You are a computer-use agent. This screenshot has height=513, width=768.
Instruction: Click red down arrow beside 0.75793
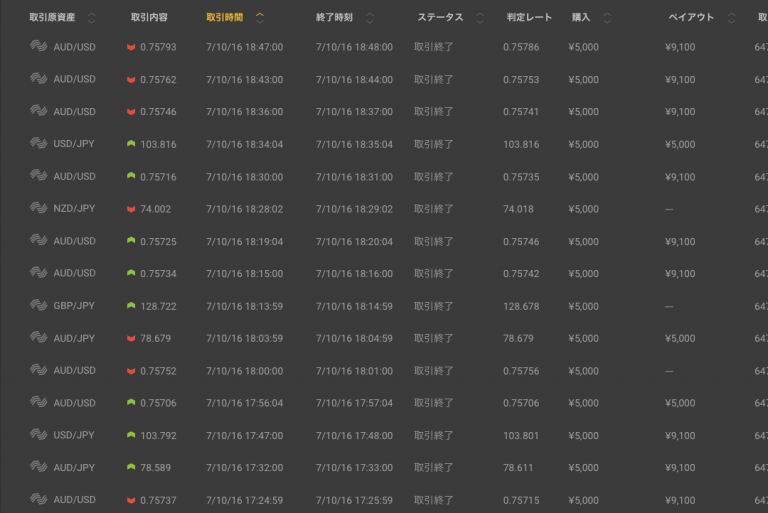point(131,47)
